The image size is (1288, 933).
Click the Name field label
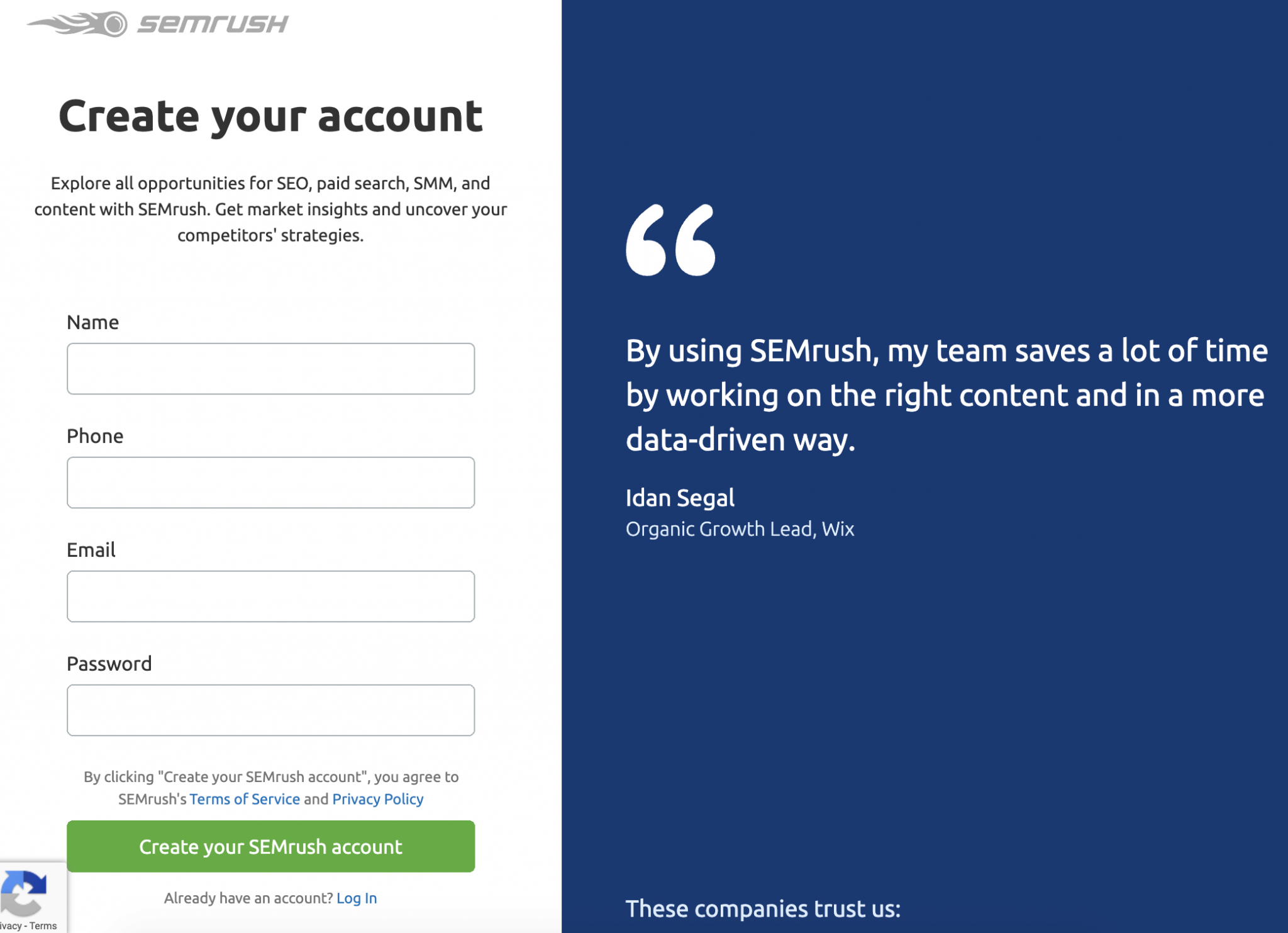(x=92, y=322)
